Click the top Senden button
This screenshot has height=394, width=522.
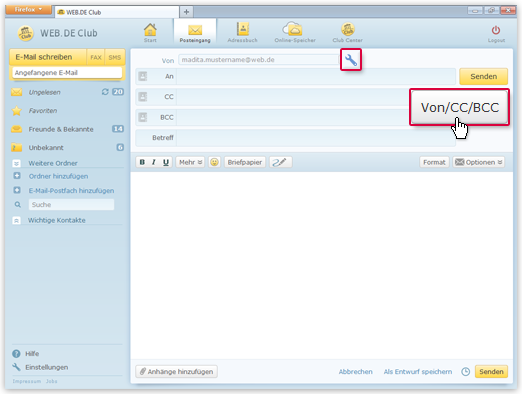pyautogui.click(x=483, y=76)
